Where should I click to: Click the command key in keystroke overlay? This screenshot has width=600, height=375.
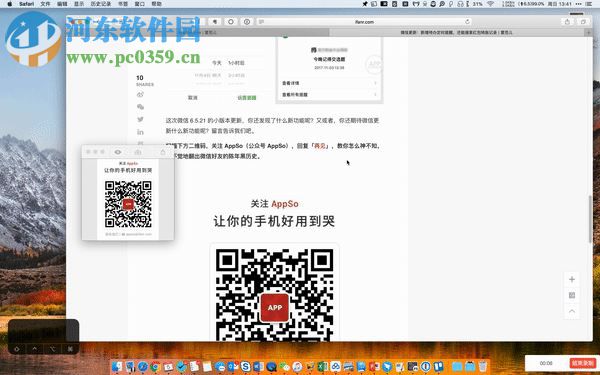tap(70, 349)
